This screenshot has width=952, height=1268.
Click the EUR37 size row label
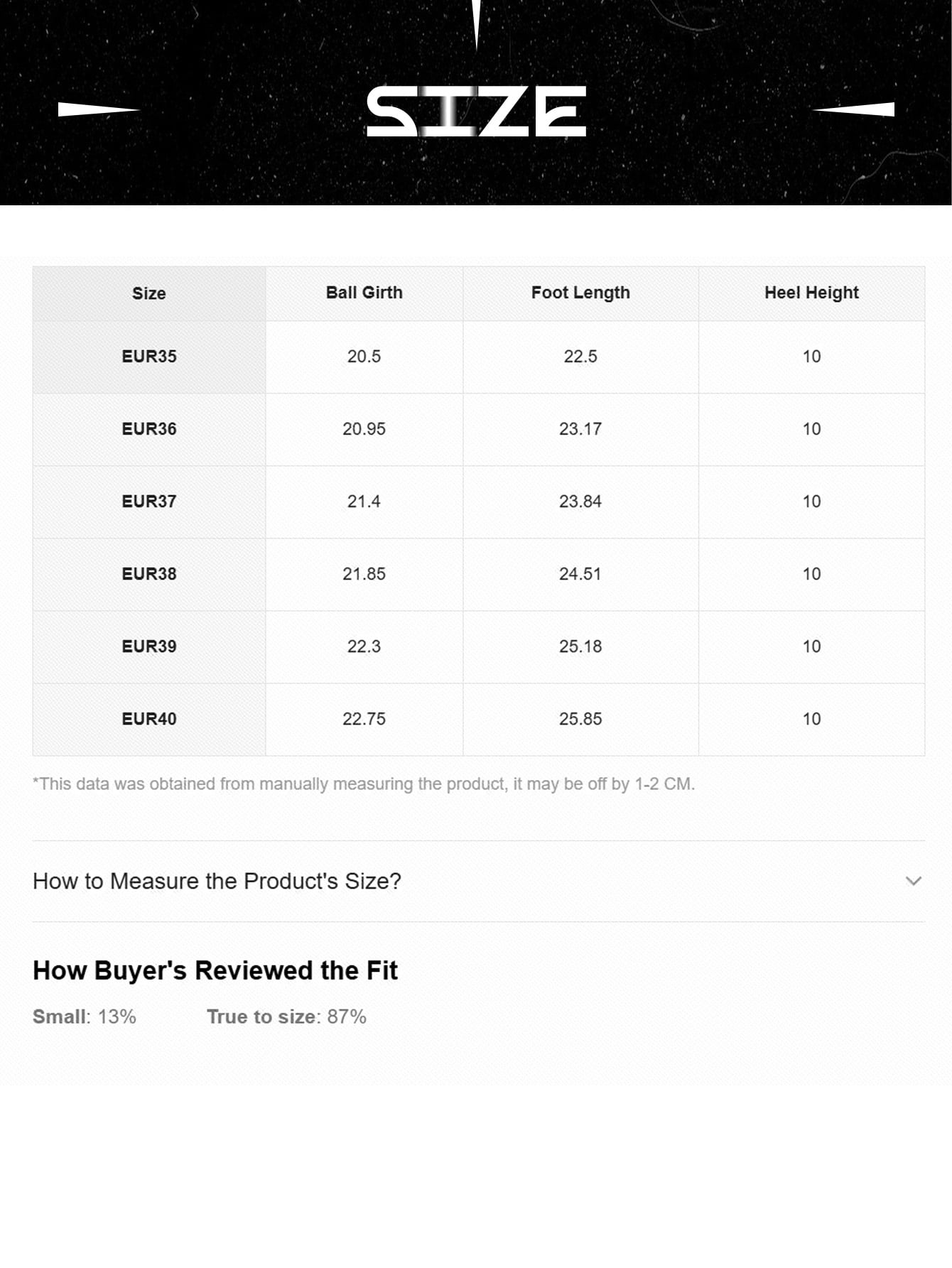148,502
